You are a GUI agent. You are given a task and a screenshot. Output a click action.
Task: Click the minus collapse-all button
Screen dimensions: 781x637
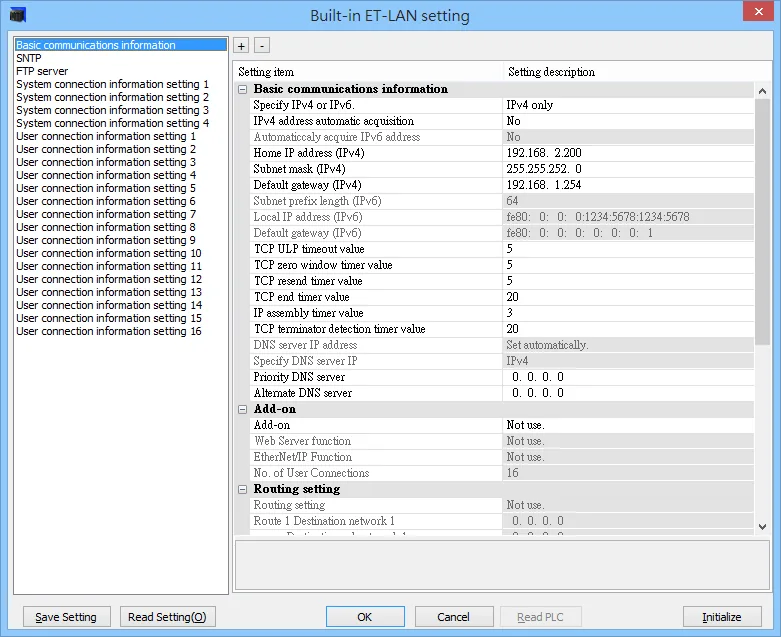(x=262, y=46)
